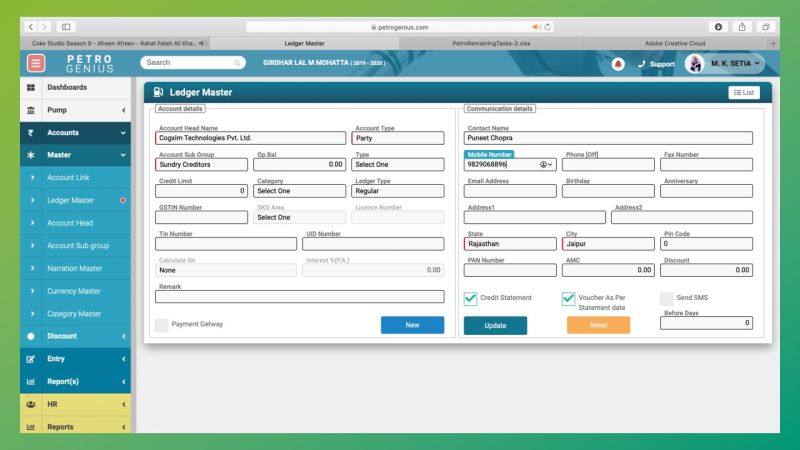Click the orange Reset button
The height and width of the screenshot is (450, 800).
[598, 325]
